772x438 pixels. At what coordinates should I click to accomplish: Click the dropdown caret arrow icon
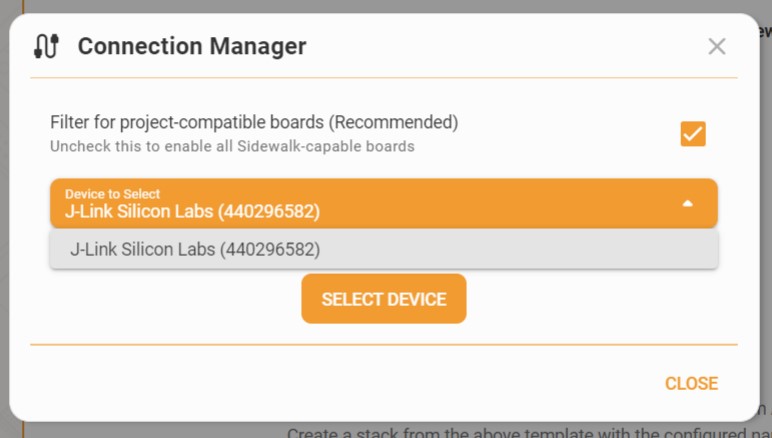pos(687,203)
